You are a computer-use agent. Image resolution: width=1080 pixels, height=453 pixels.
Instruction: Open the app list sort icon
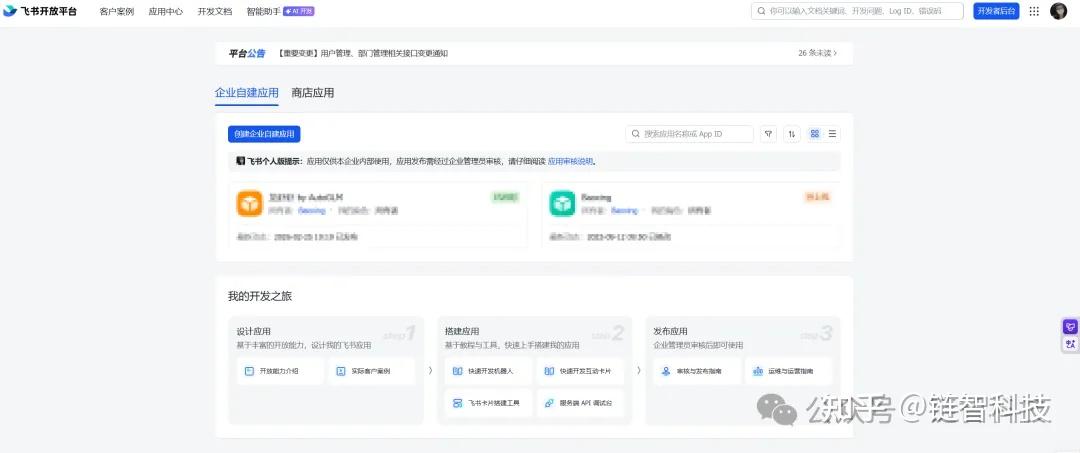pyautogui.click(x=792, y=134)
